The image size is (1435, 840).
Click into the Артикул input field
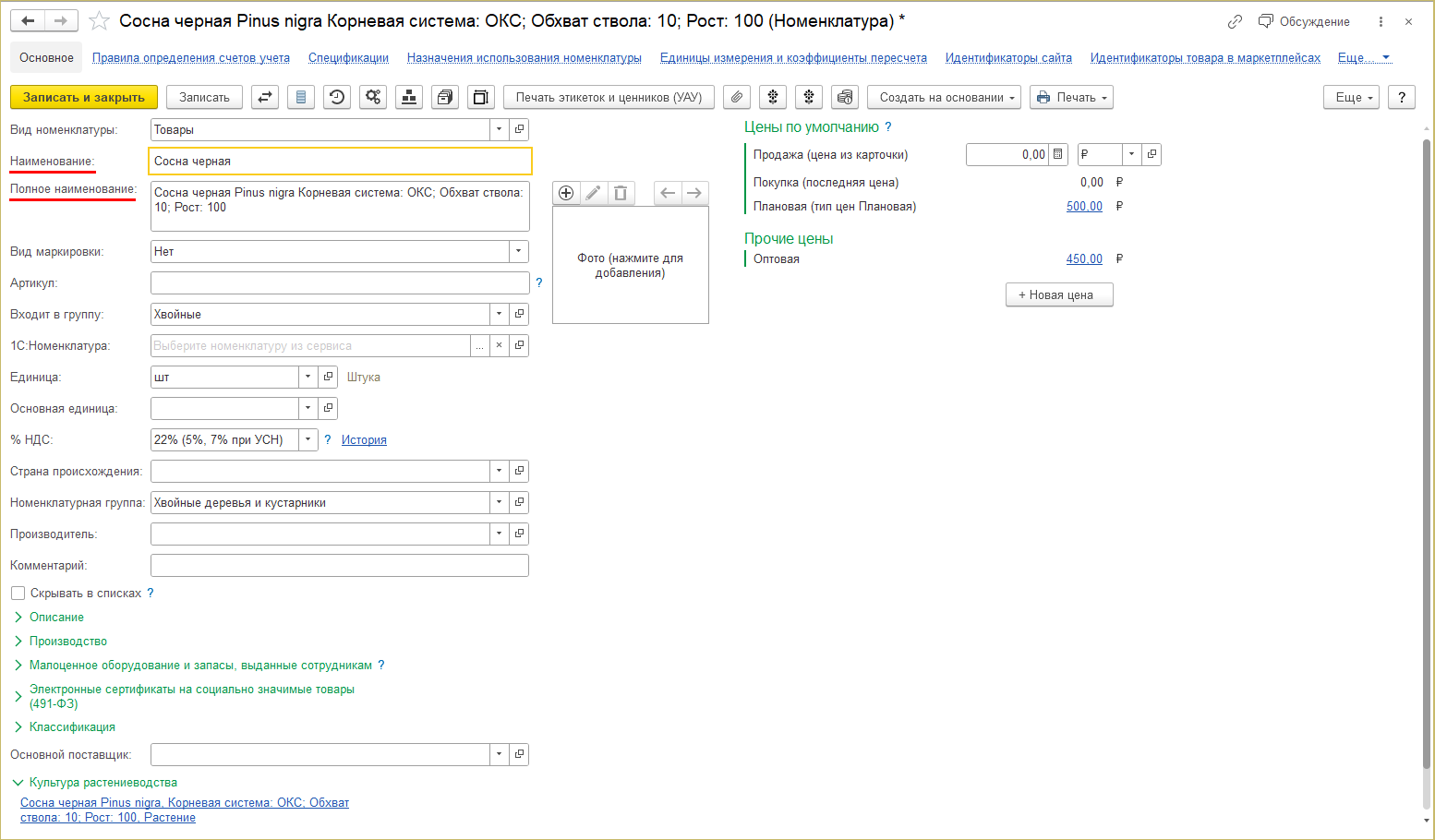click(339, 283)
